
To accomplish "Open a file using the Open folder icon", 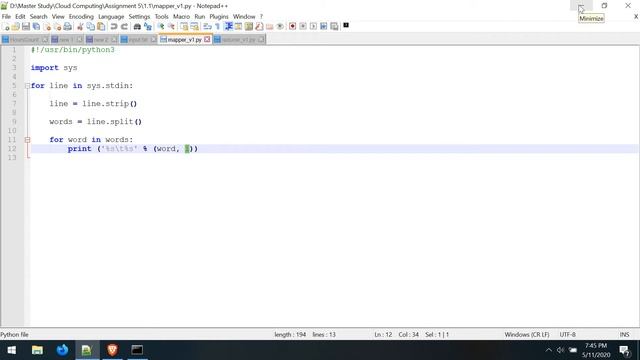I will pyautogui.click(x=16, y=27).
